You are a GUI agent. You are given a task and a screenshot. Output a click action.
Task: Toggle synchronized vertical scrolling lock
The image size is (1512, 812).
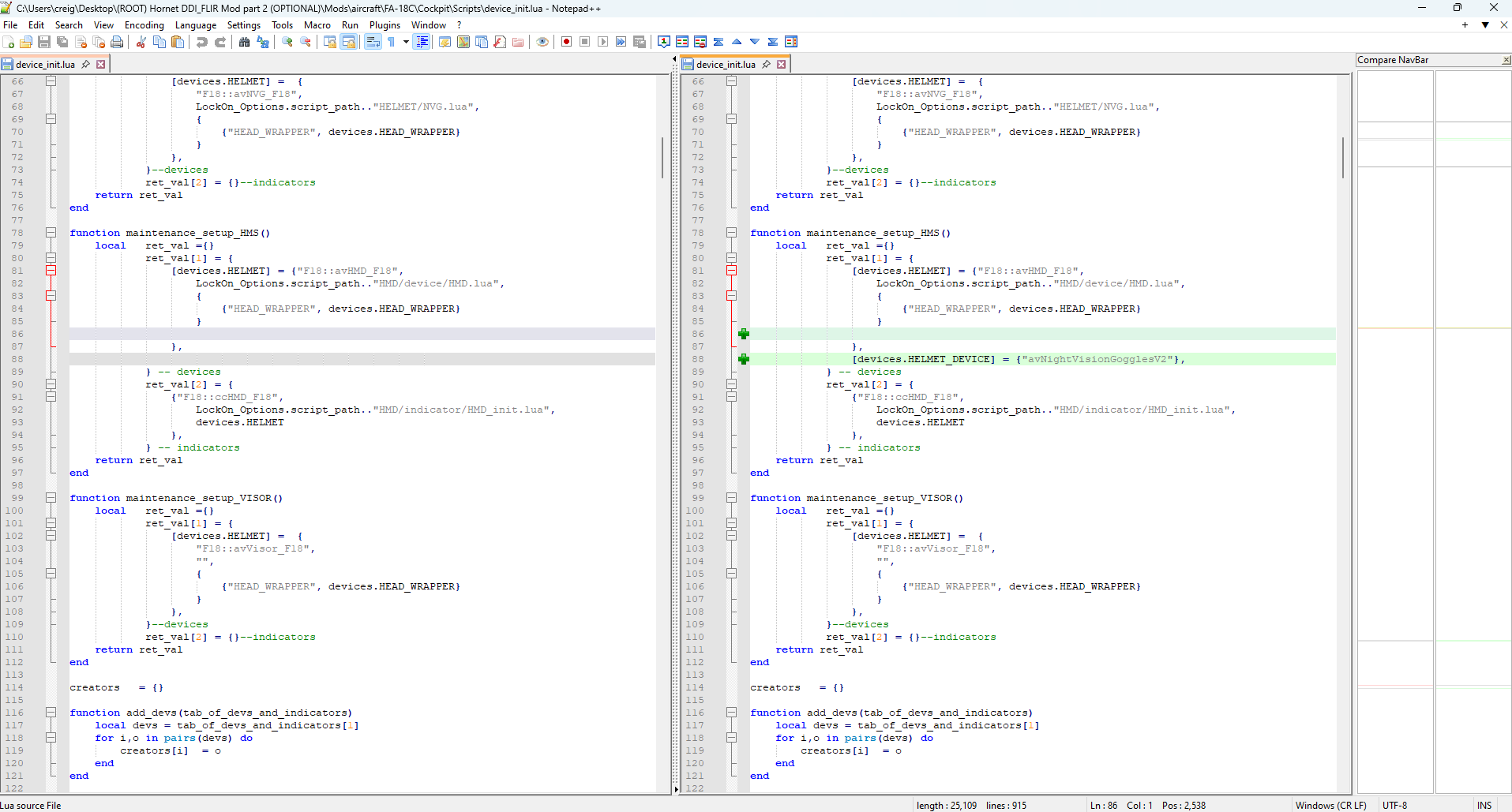330,42
